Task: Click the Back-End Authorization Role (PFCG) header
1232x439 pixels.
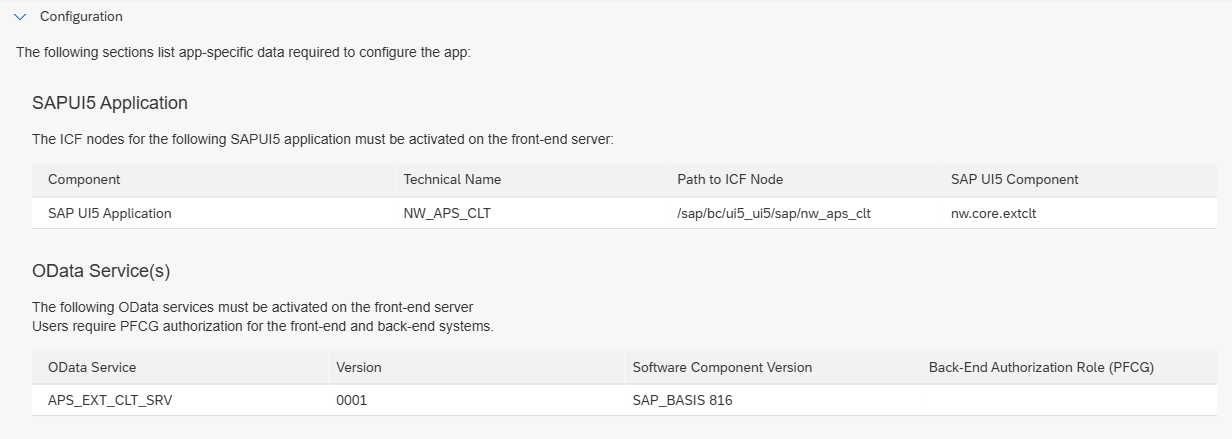Action: (x=1041, y=367)
